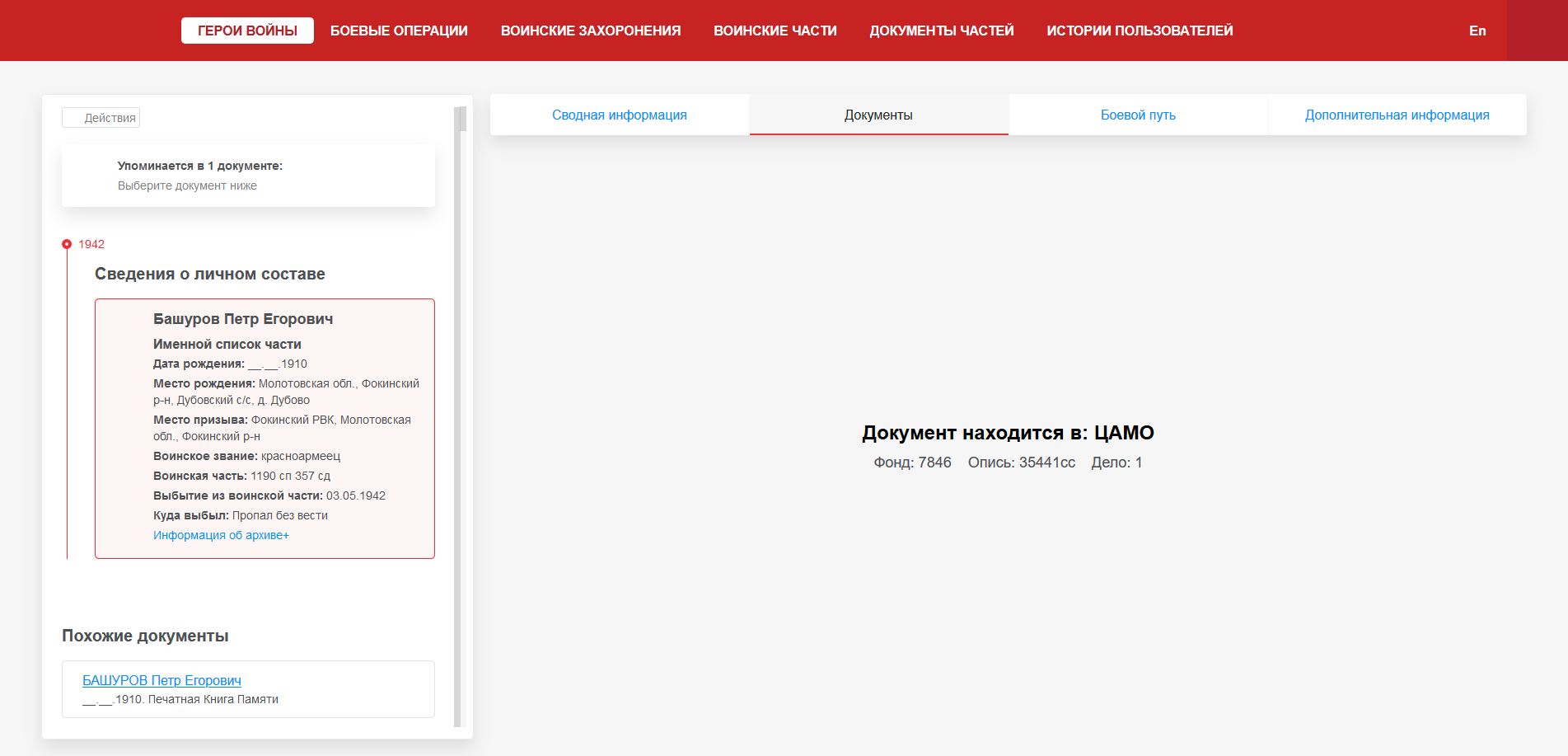
Task: Click the dark red corner block in header
Action: click(x=1537, y=31)
